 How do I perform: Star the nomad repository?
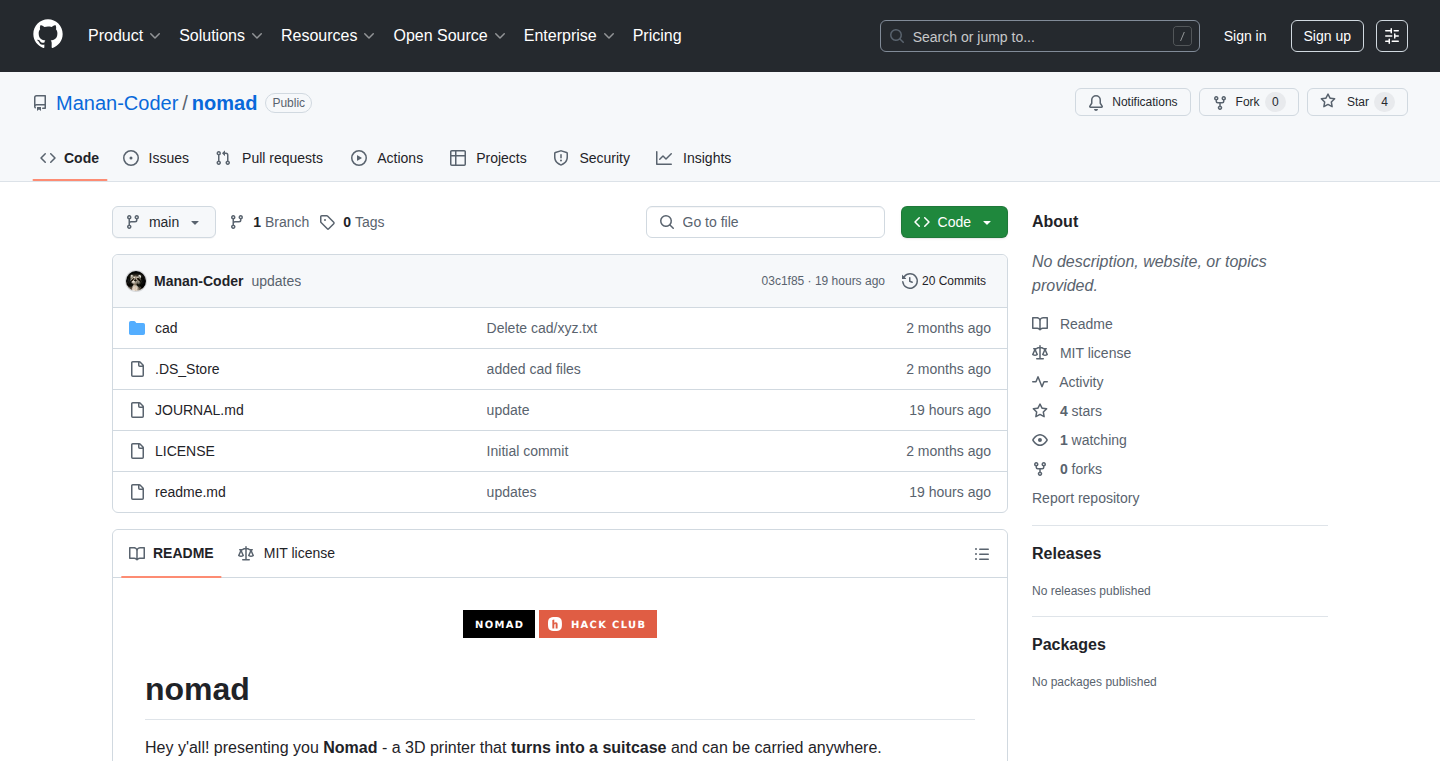(1357, 102)
